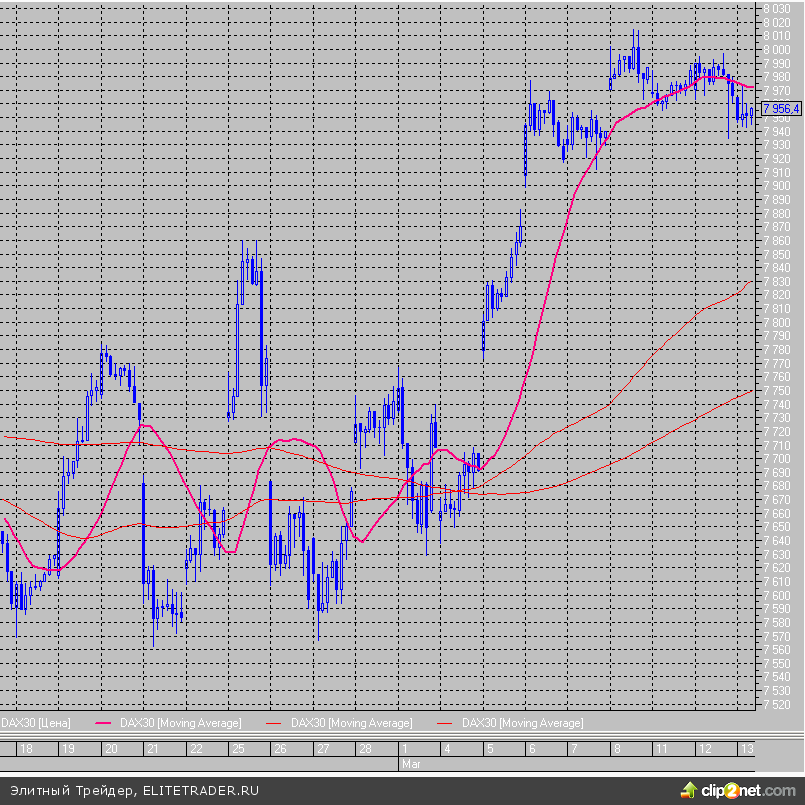Image resolution: width=805 pixels, height=805 pixels.
Task: Click date 13 on the time axis
Action: [x=746, y=749]
